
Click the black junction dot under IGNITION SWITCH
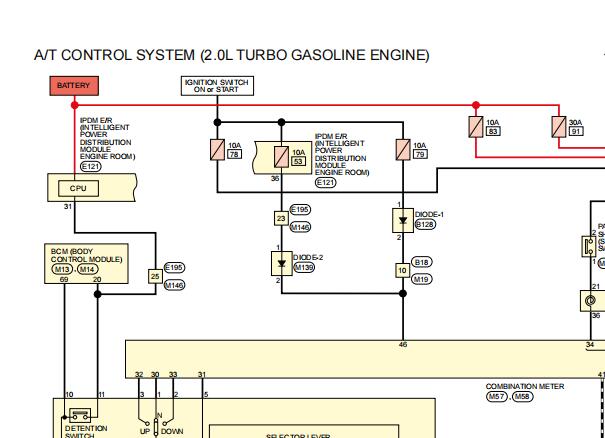(x=217, y=122)
